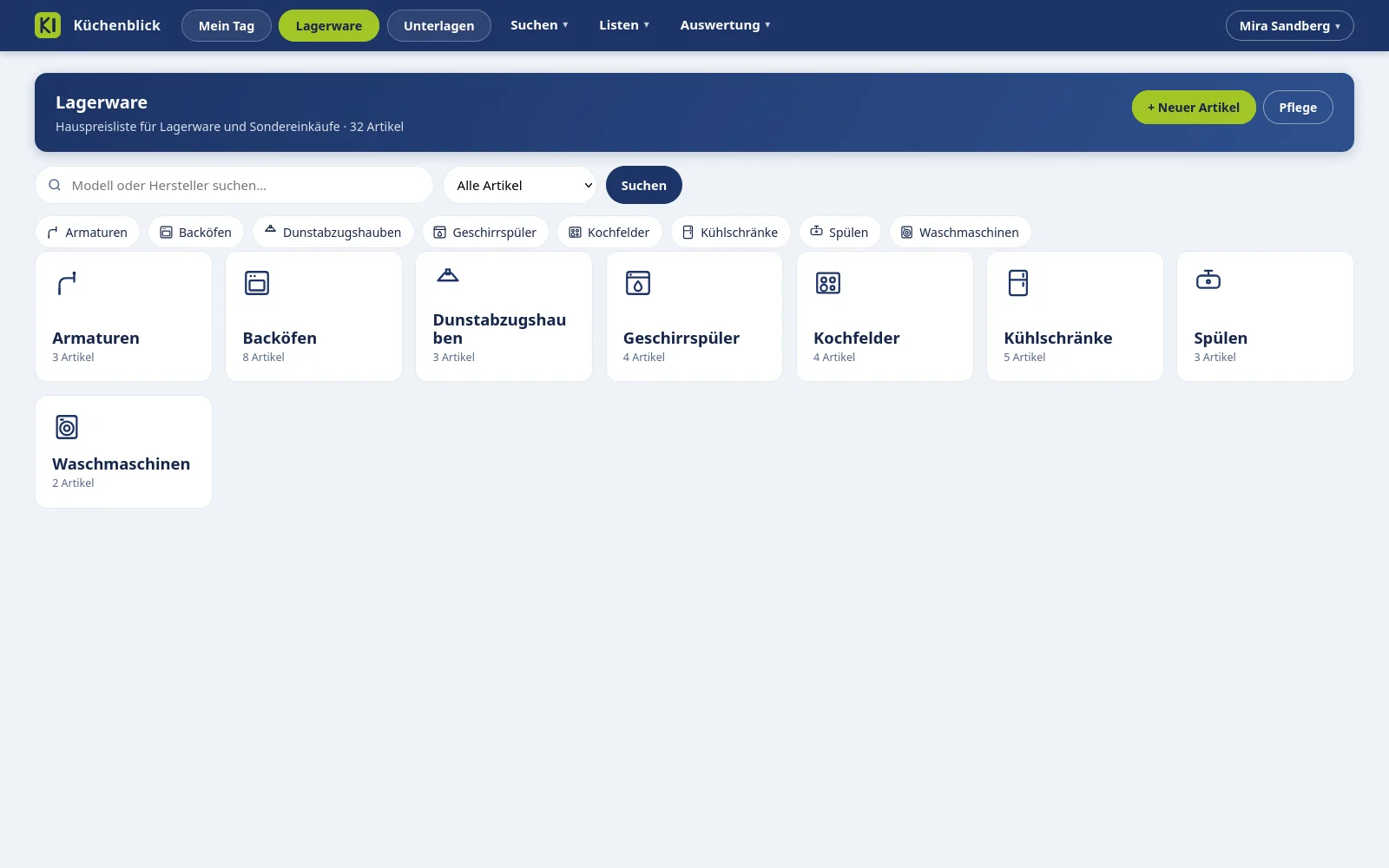
Task: Open the Waschmaschinen card washer icon
Action: click(x=67, y=427)
